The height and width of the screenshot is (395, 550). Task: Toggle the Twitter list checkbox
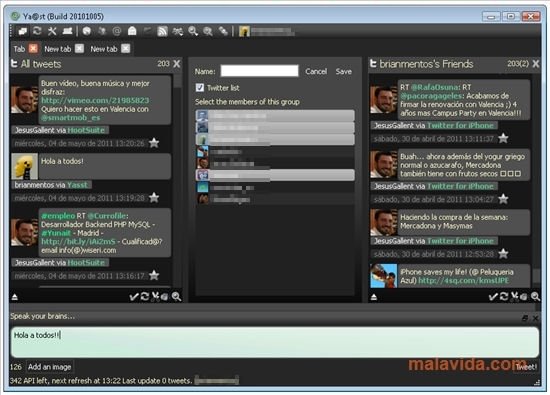(x=200, y=87)
